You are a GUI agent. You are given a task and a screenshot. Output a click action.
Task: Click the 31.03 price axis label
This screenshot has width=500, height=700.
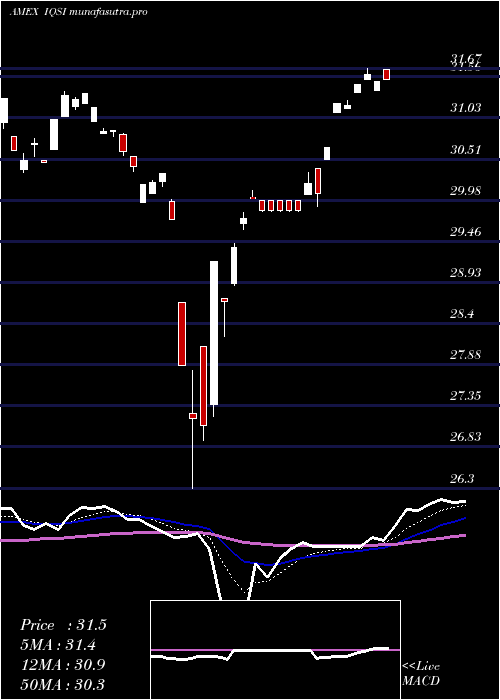click(x=466, y=108)
